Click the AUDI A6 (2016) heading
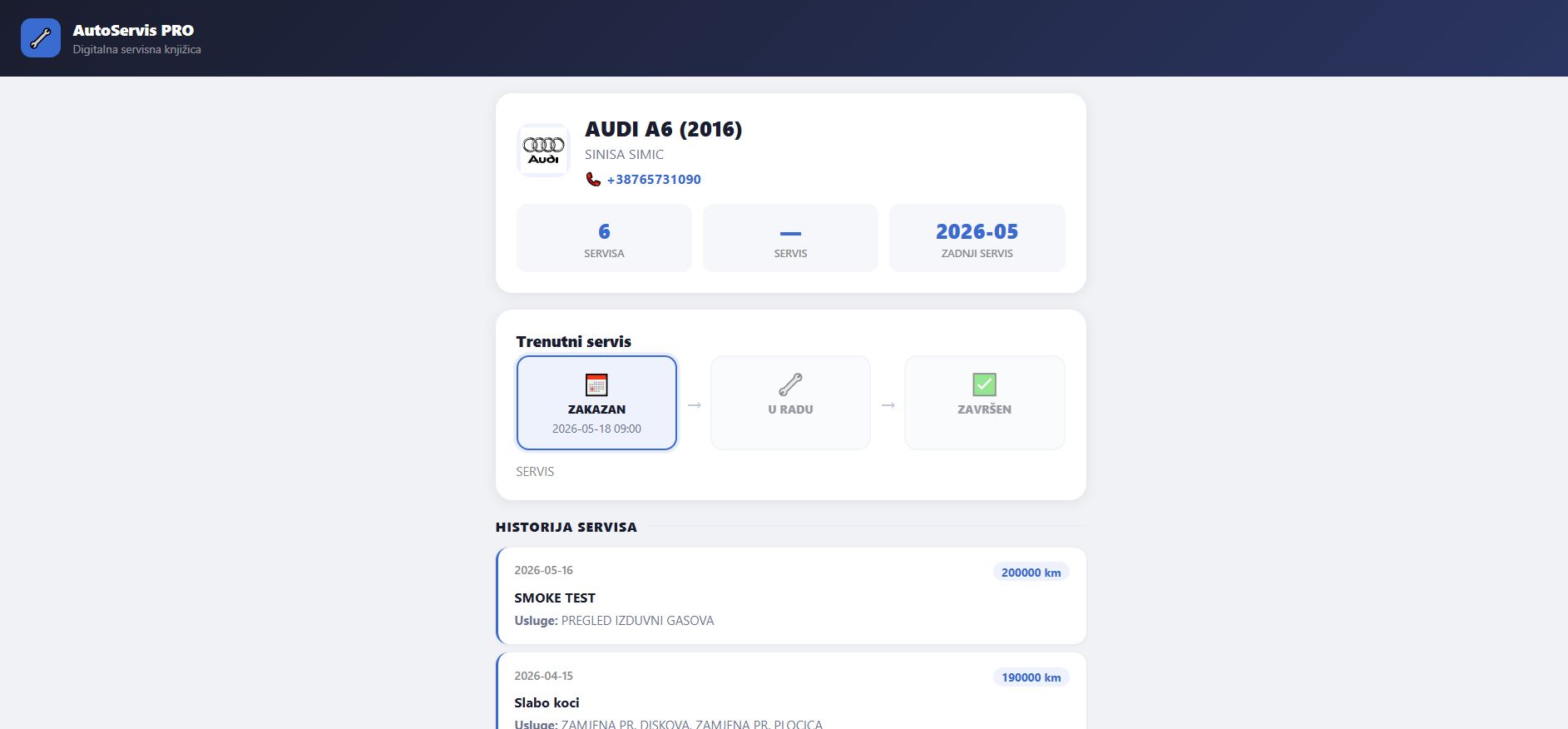 click(663, 129)
